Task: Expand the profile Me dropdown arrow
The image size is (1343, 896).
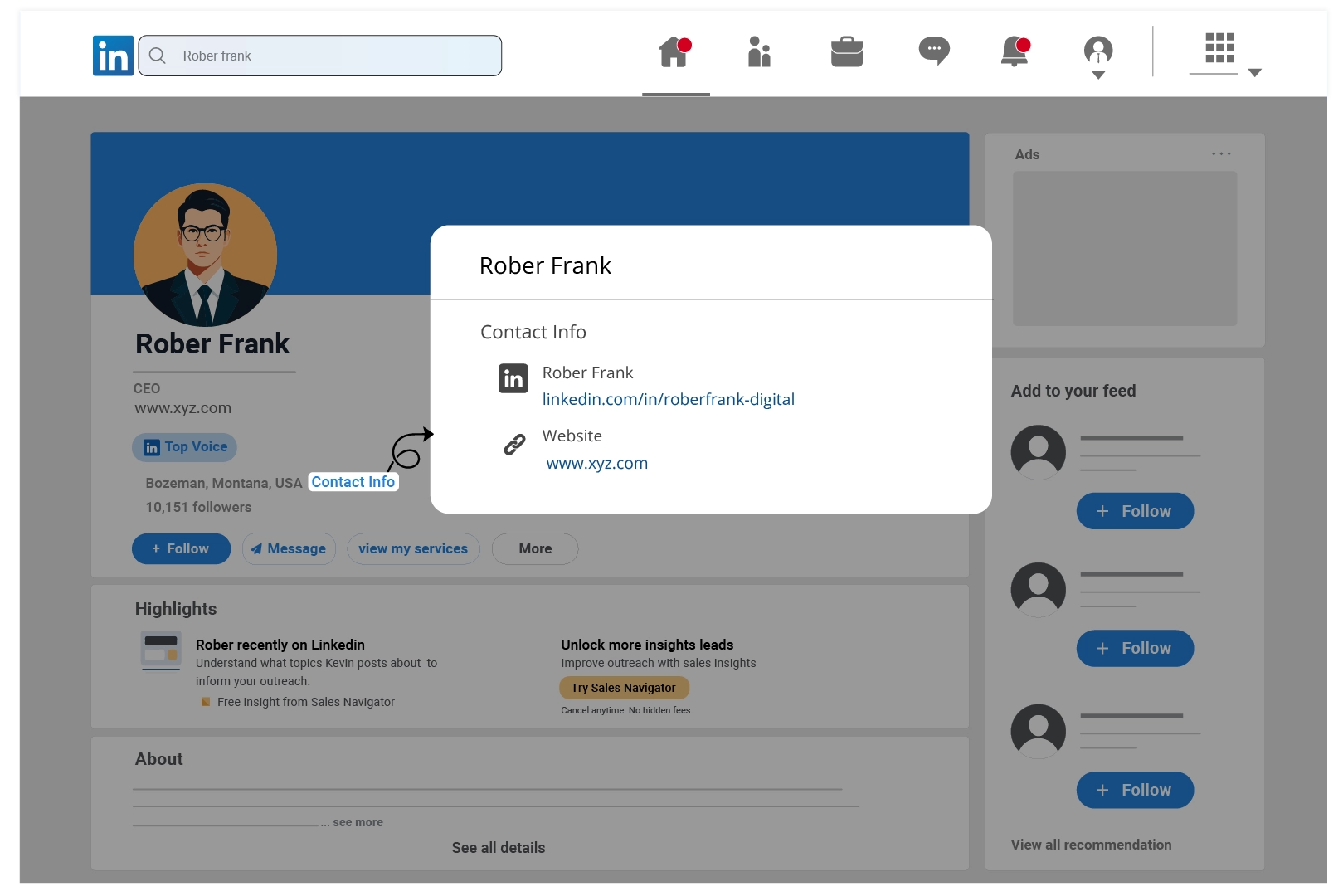Action: [1098, 75]
